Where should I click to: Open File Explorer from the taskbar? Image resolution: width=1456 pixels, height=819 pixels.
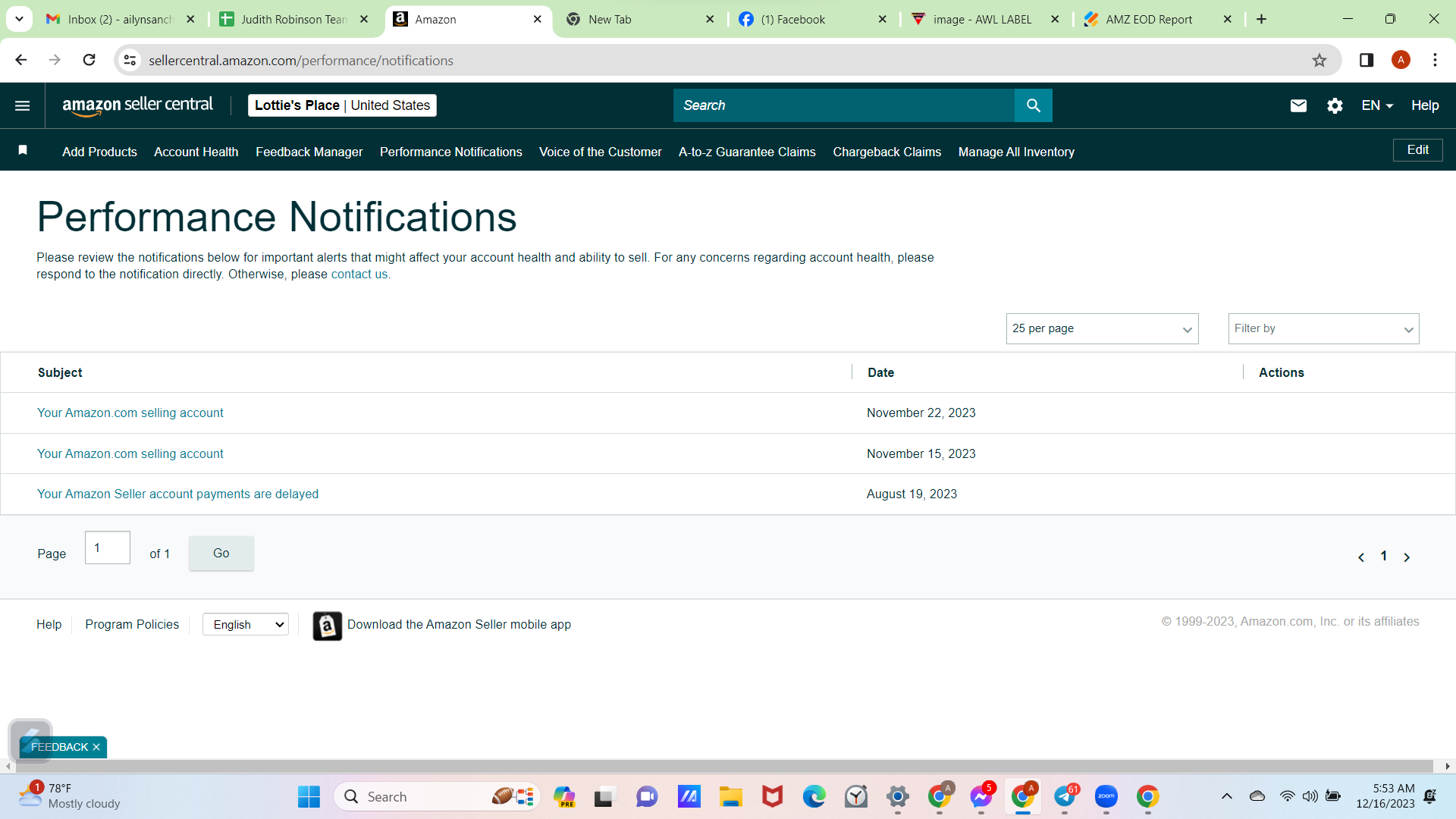[x=730, y=796]
